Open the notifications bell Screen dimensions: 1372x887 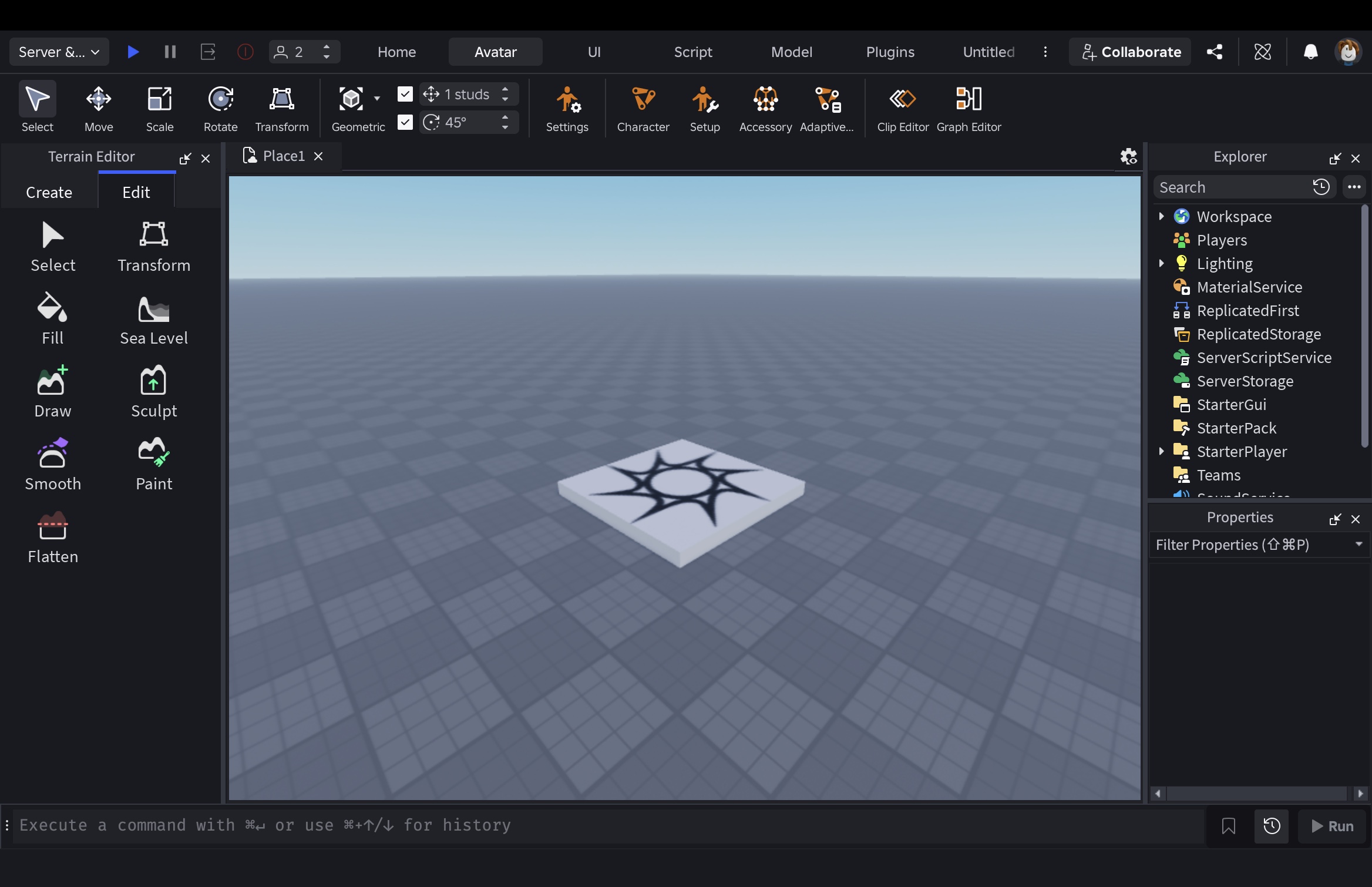(x=1311, y=52)
